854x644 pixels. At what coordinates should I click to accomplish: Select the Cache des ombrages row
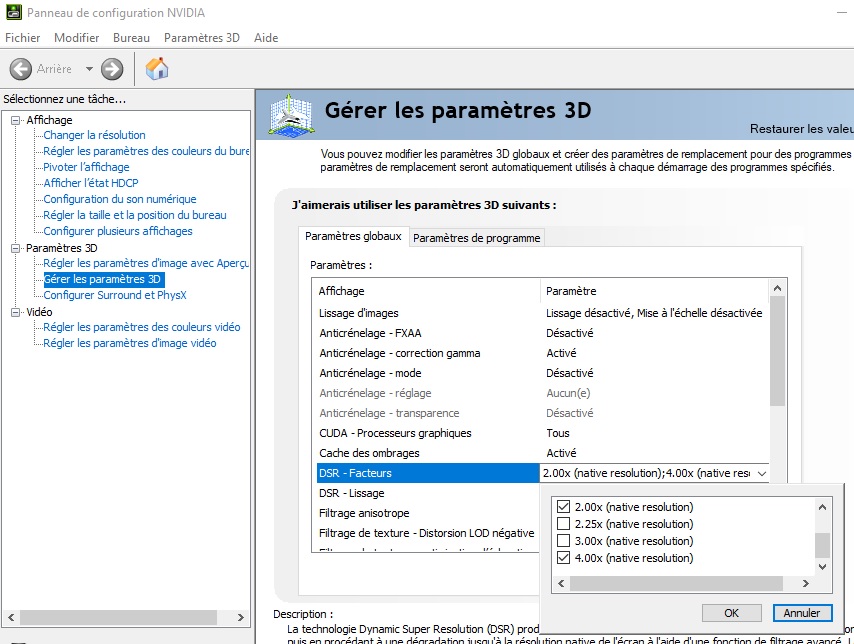[x=543, y=453]
